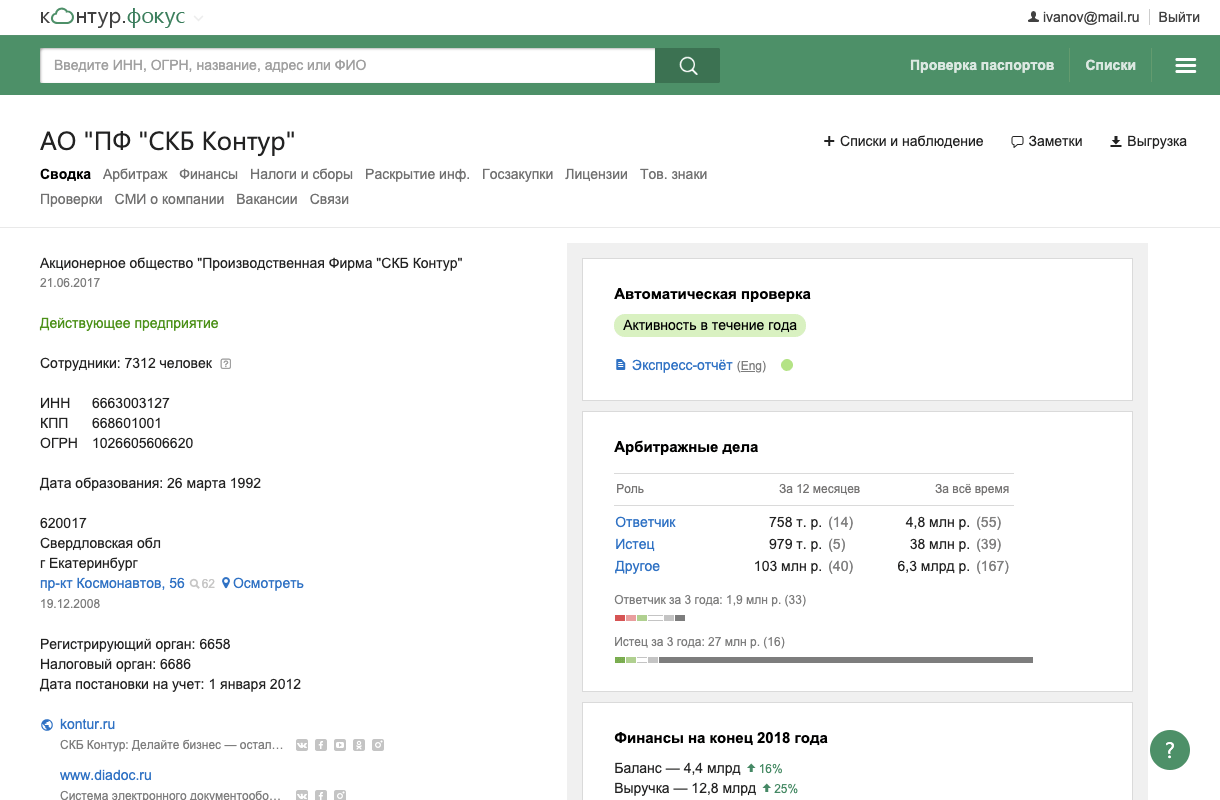1220x800 pixels.
Task: Click address link пр-кт Космонавтов, 56
Action: tap(112, 583)
